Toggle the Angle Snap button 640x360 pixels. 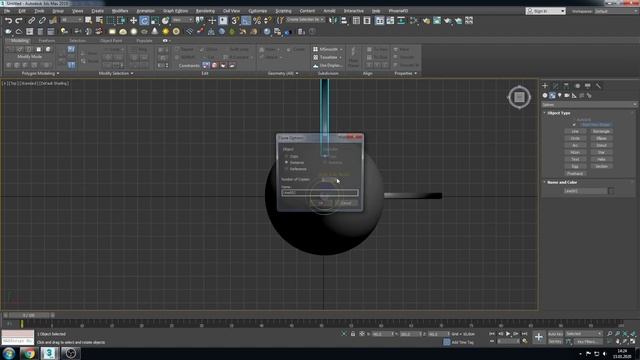246,20
